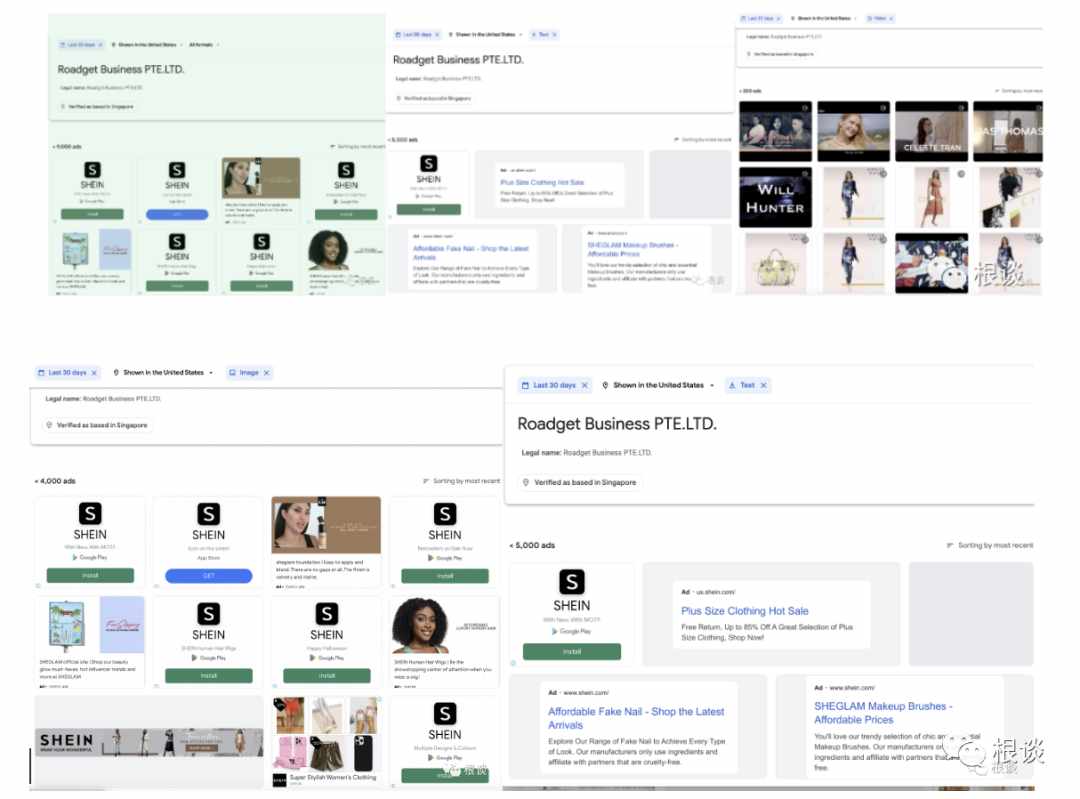The width and height of the screenshot is (1080, 799).
Task: Click the picture icon on the Image filter chip
Action: click(233, 373)
